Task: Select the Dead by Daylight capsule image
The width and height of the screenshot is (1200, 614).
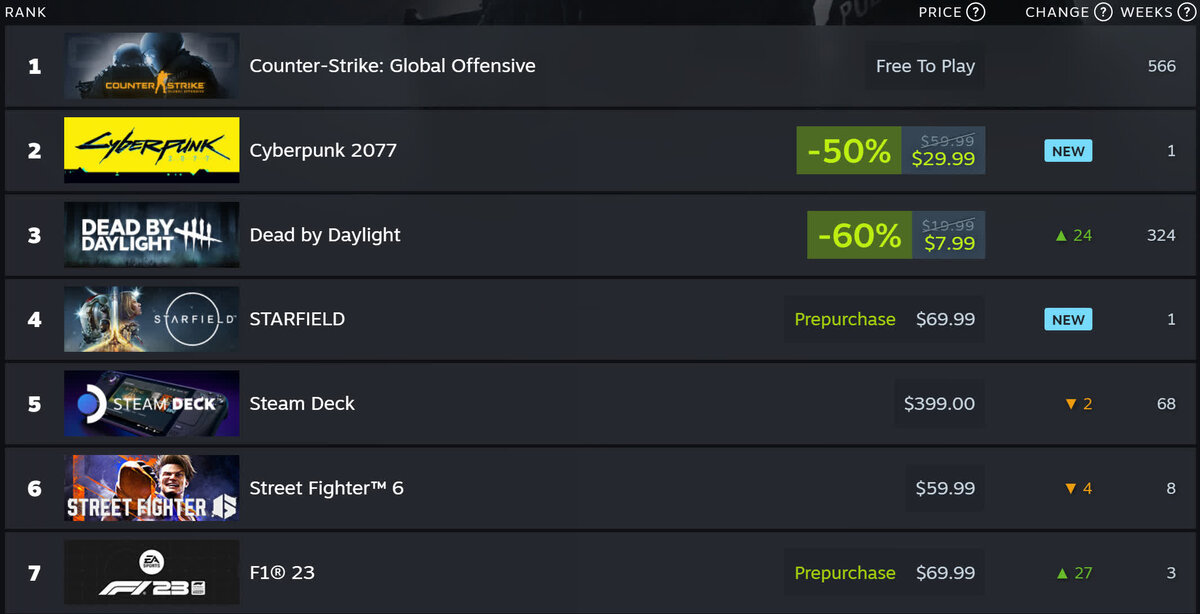Action: click(x=152, y=235)
